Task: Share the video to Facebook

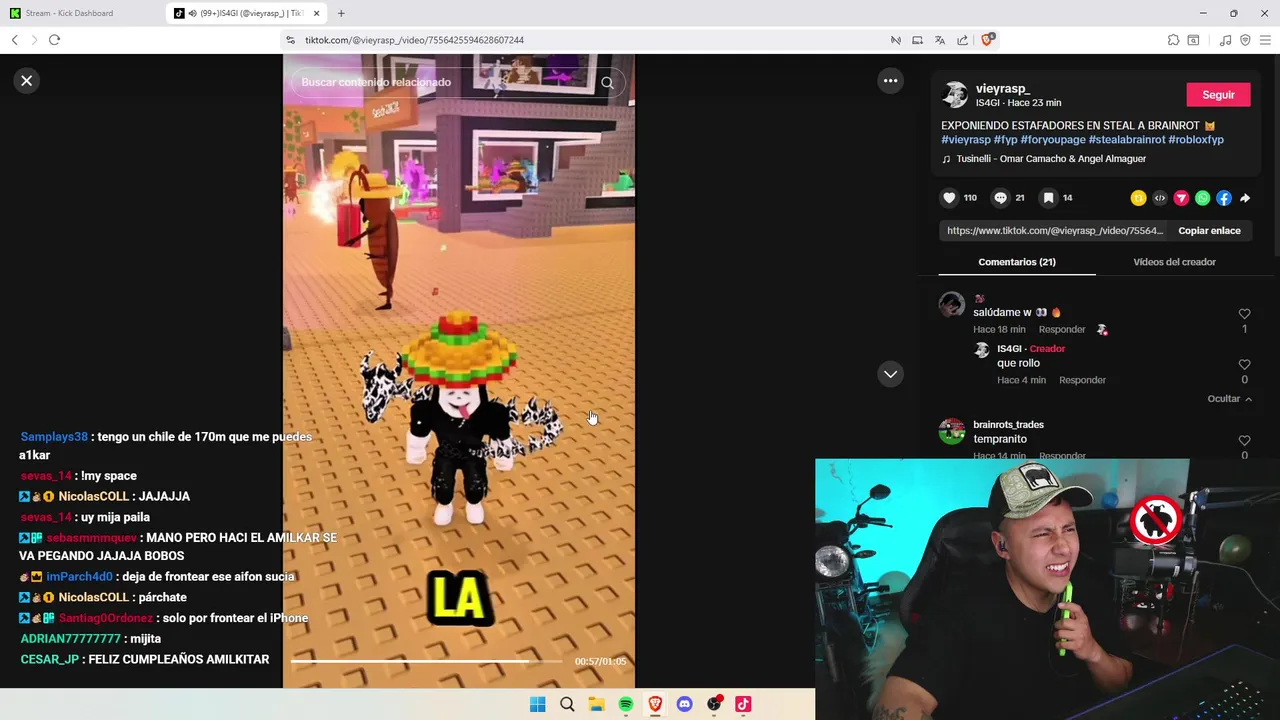Action: point(1224,198)
